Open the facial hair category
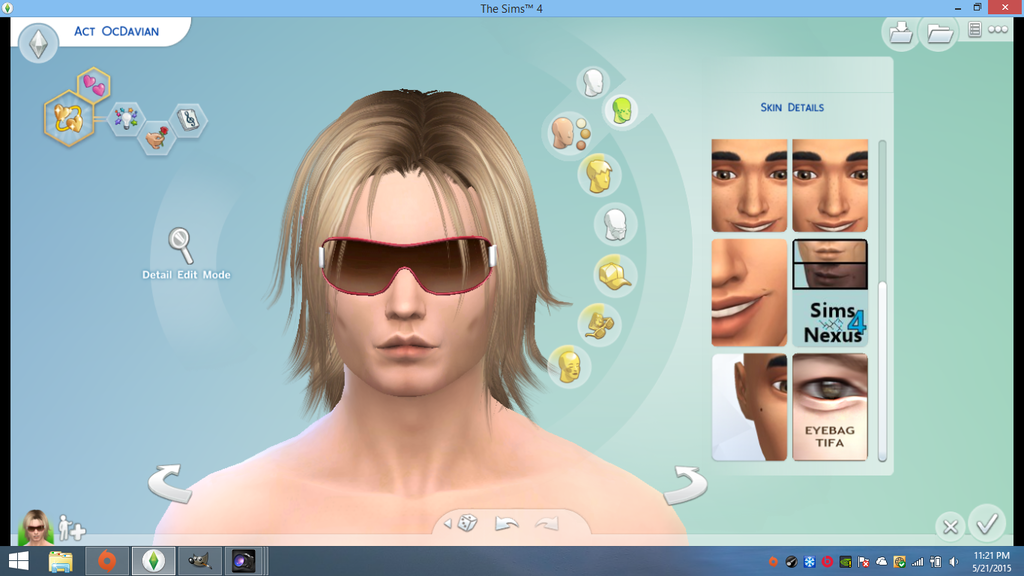The width and height of the screenshot is (1024, 576). (615, 225)
